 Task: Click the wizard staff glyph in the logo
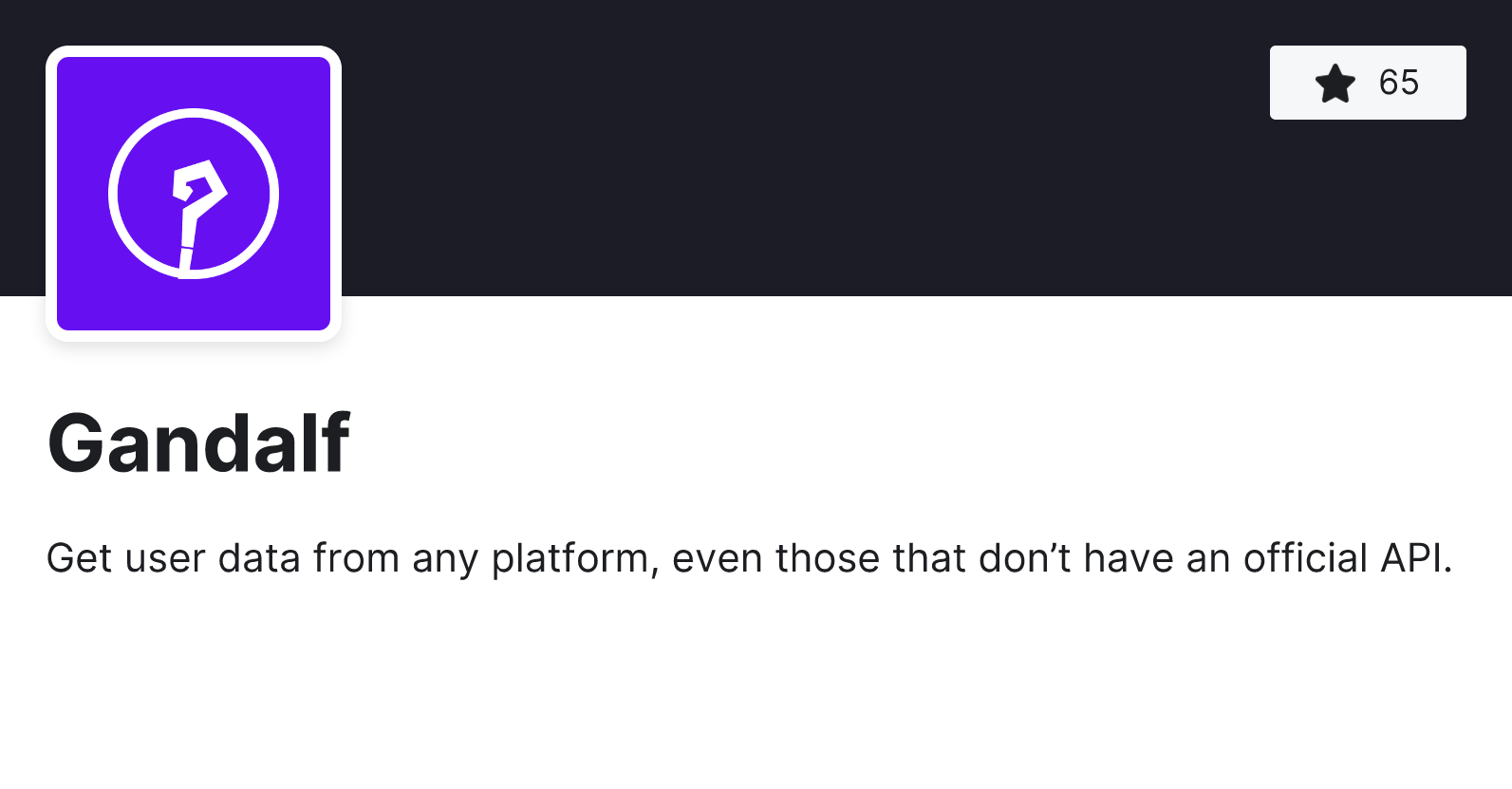click(x=196, y=209)
